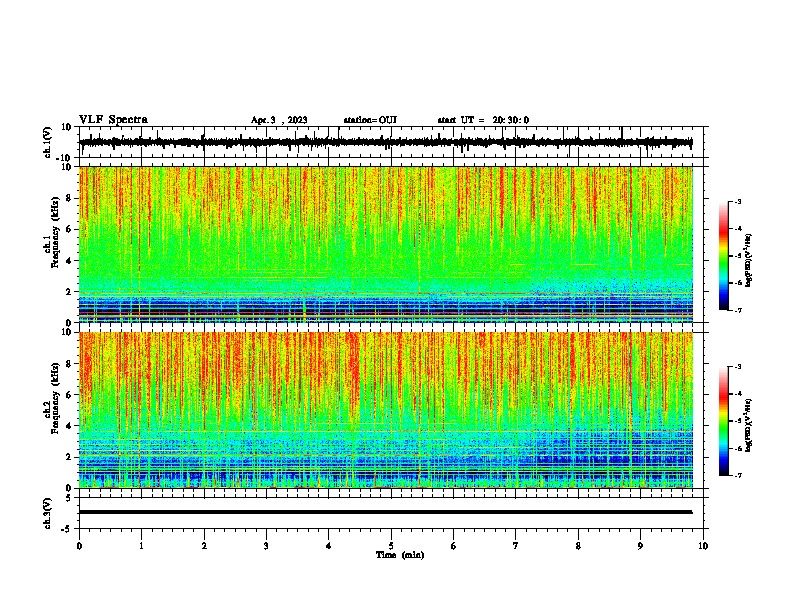The width and height of the screenshot is (792, 612).
Task: Click the '4' kHz tick of ch.2 spectrogram
Action: (69, 426)
